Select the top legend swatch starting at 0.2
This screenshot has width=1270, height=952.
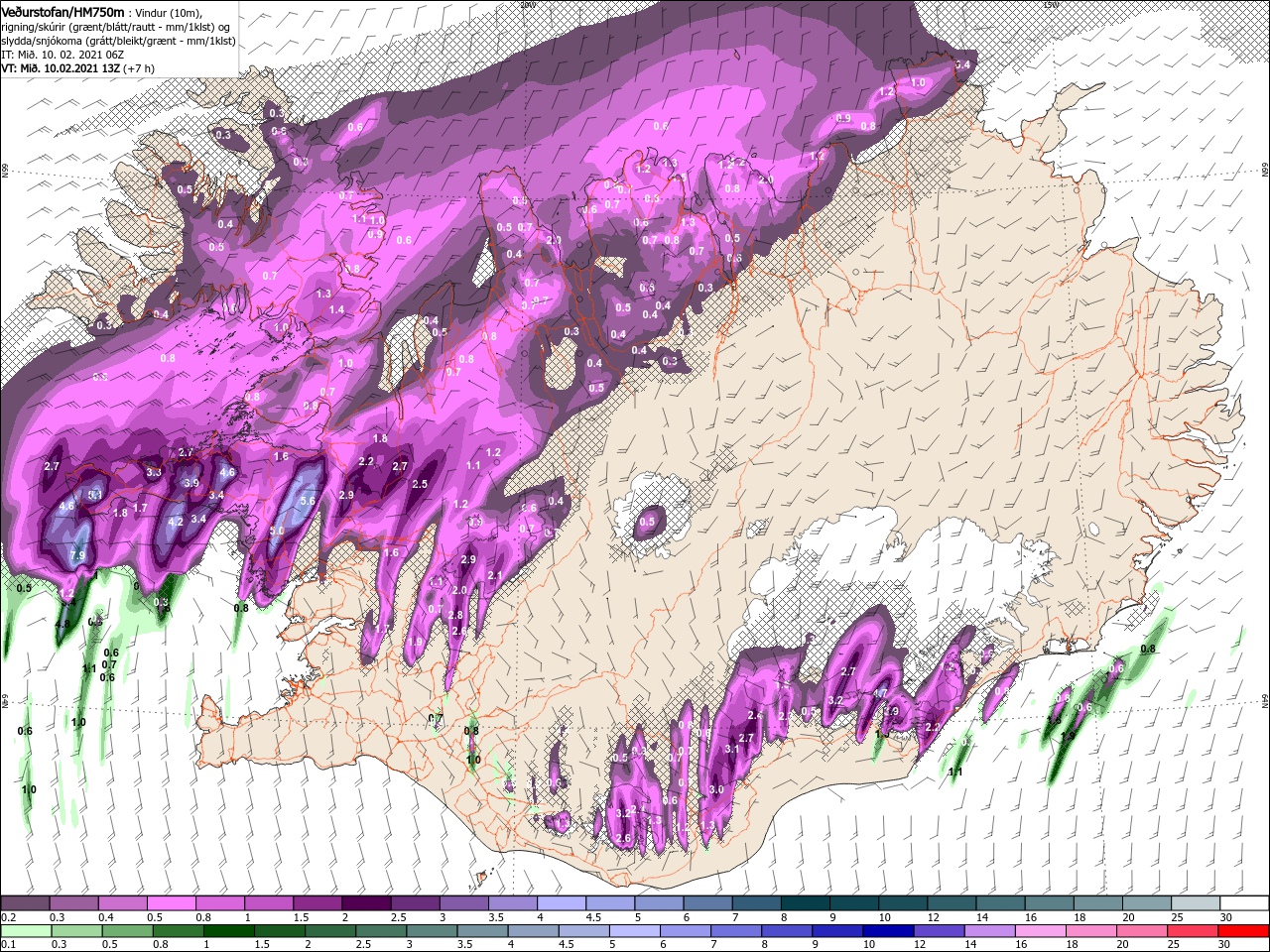[x=27, y=903]
